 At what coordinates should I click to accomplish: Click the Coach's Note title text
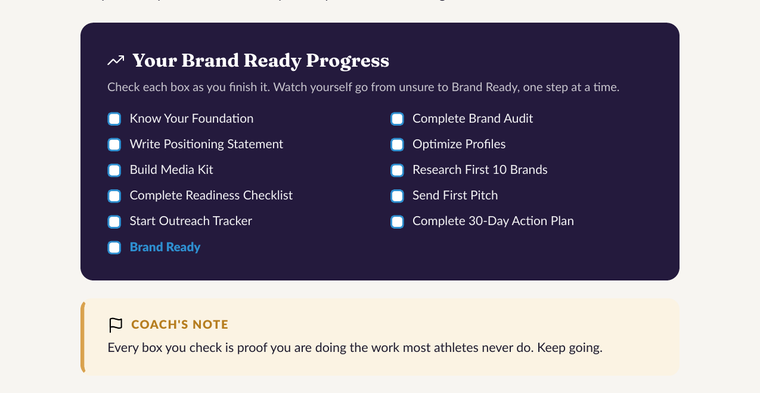click(180, 324)
